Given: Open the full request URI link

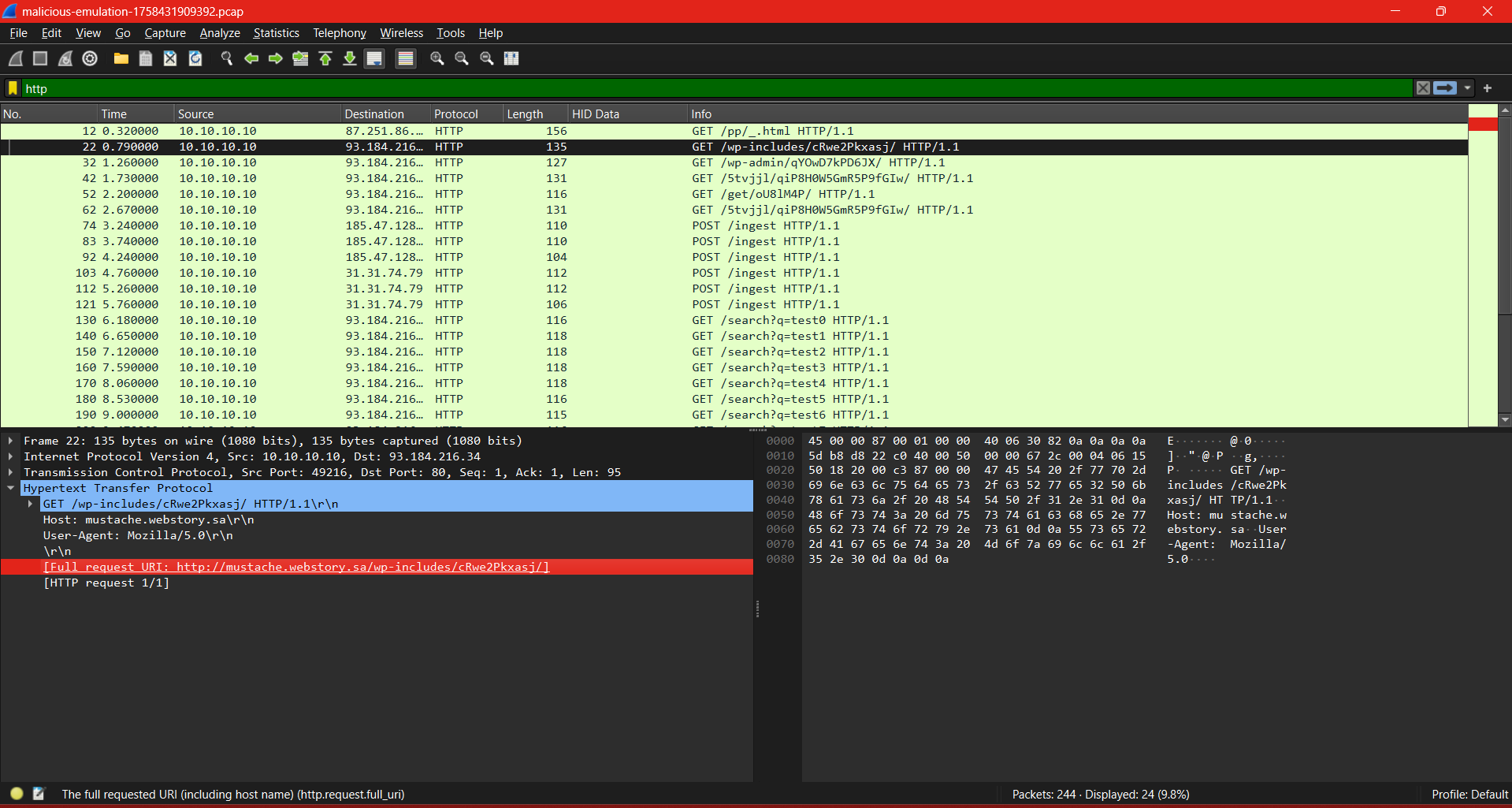Looking at the screenshot, I should 296,567.
